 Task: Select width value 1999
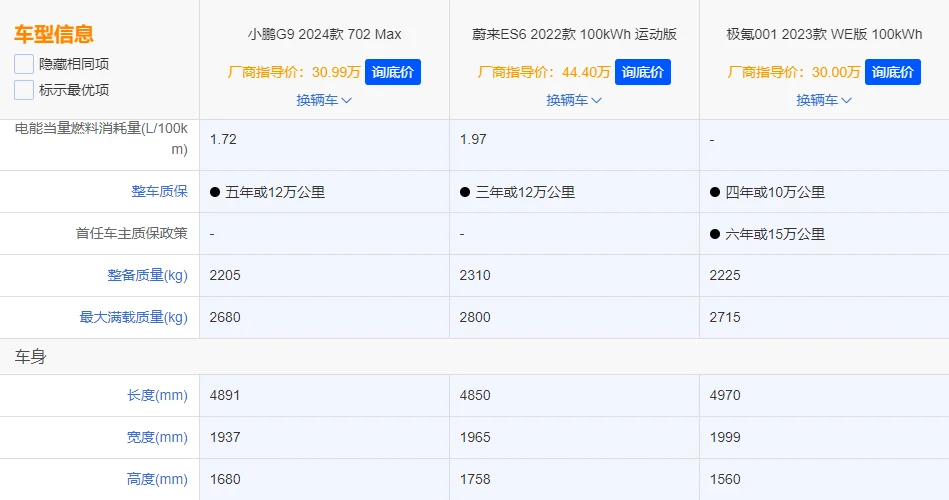coord(725,437)
